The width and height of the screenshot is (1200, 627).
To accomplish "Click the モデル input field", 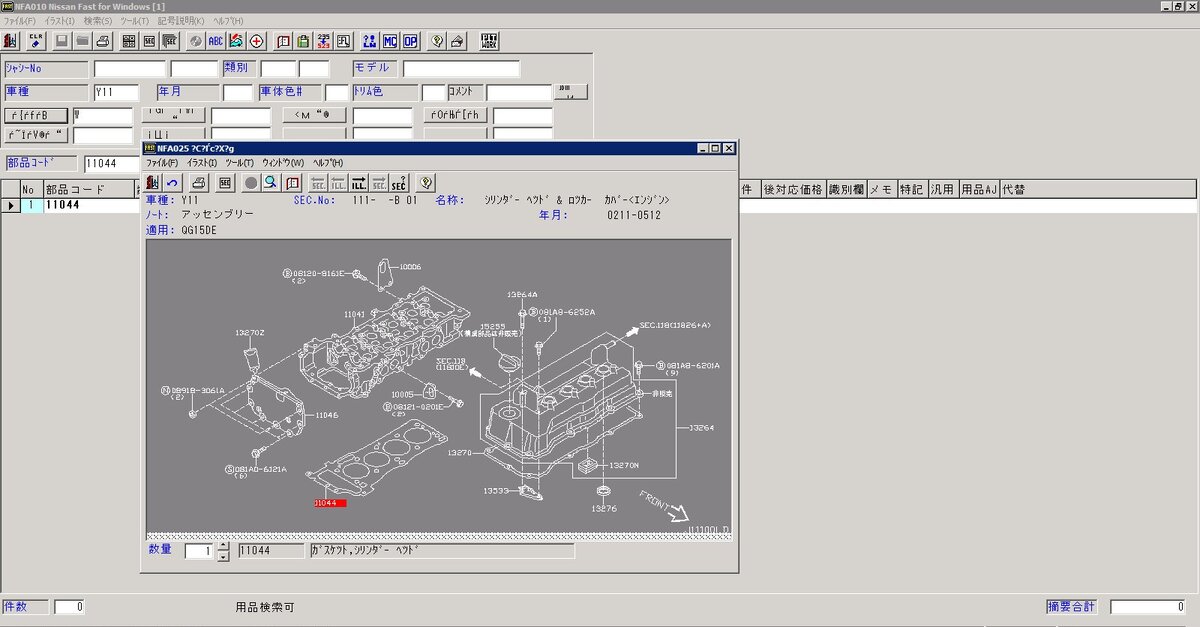I will 461,69.
